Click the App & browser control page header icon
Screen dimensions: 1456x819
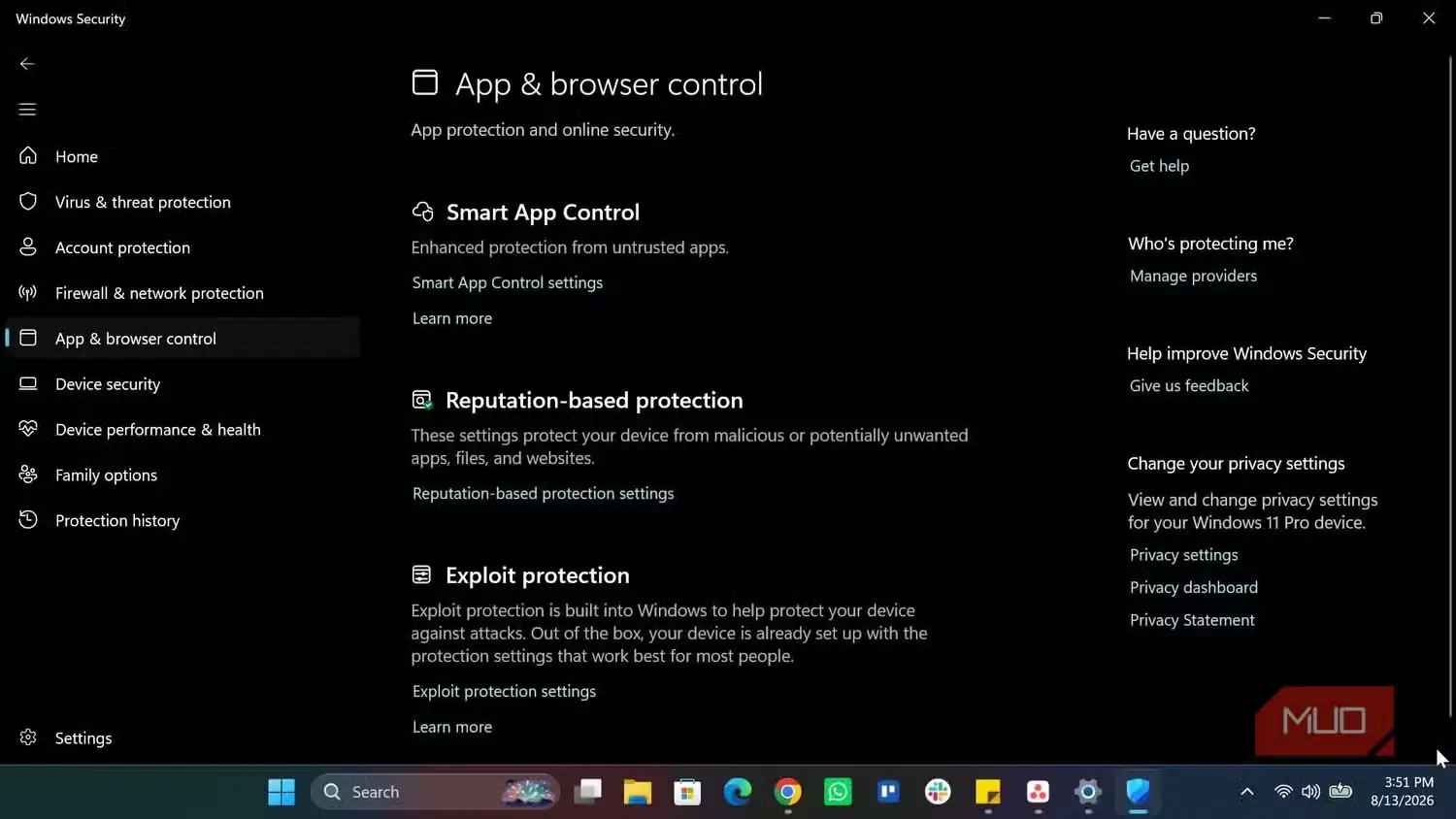coord(425,82)
